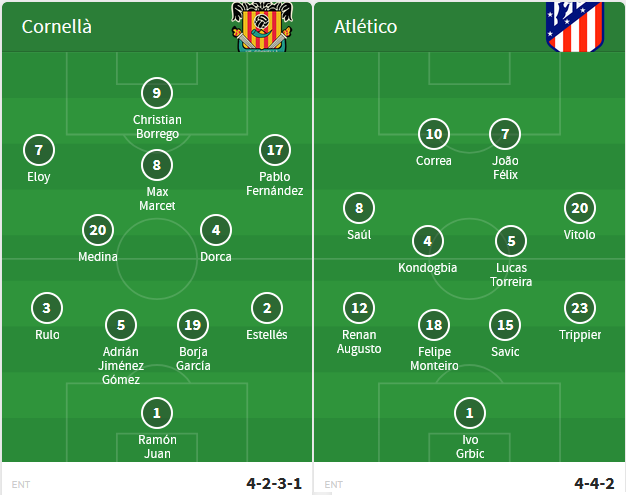Open the Atlético team name heading
This screenshot has height=495, width=627.
(365, 27)
